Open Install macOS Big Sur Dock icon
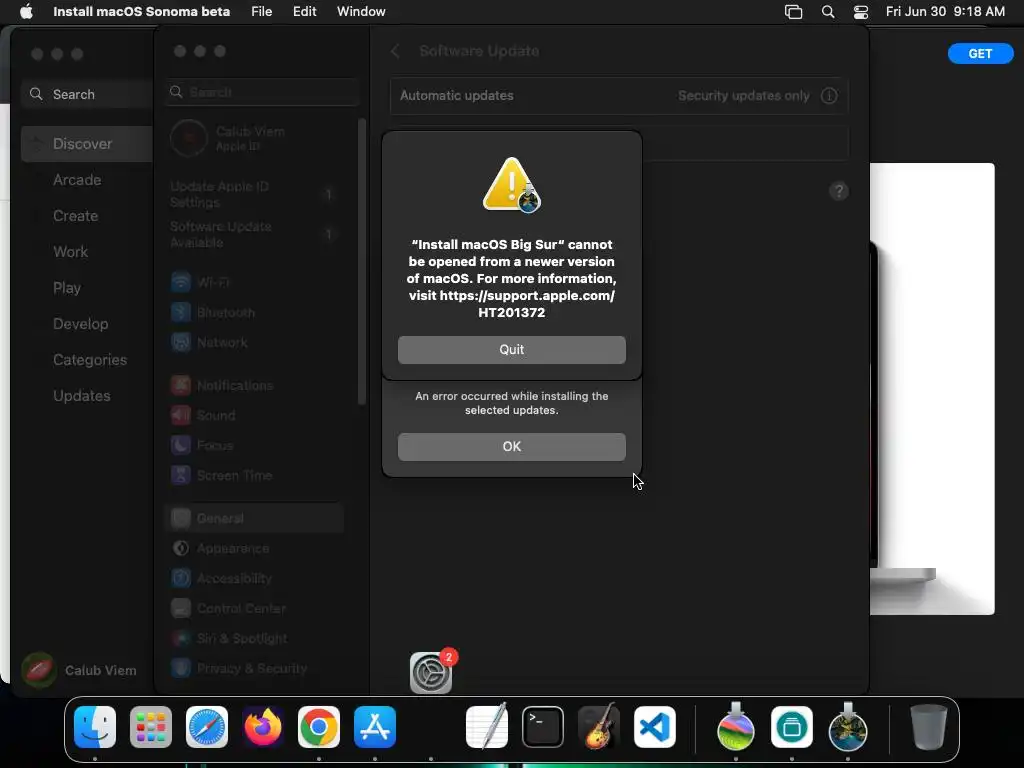The width and height of the screenshot is (1024, 768). click(x=848, y=727)
